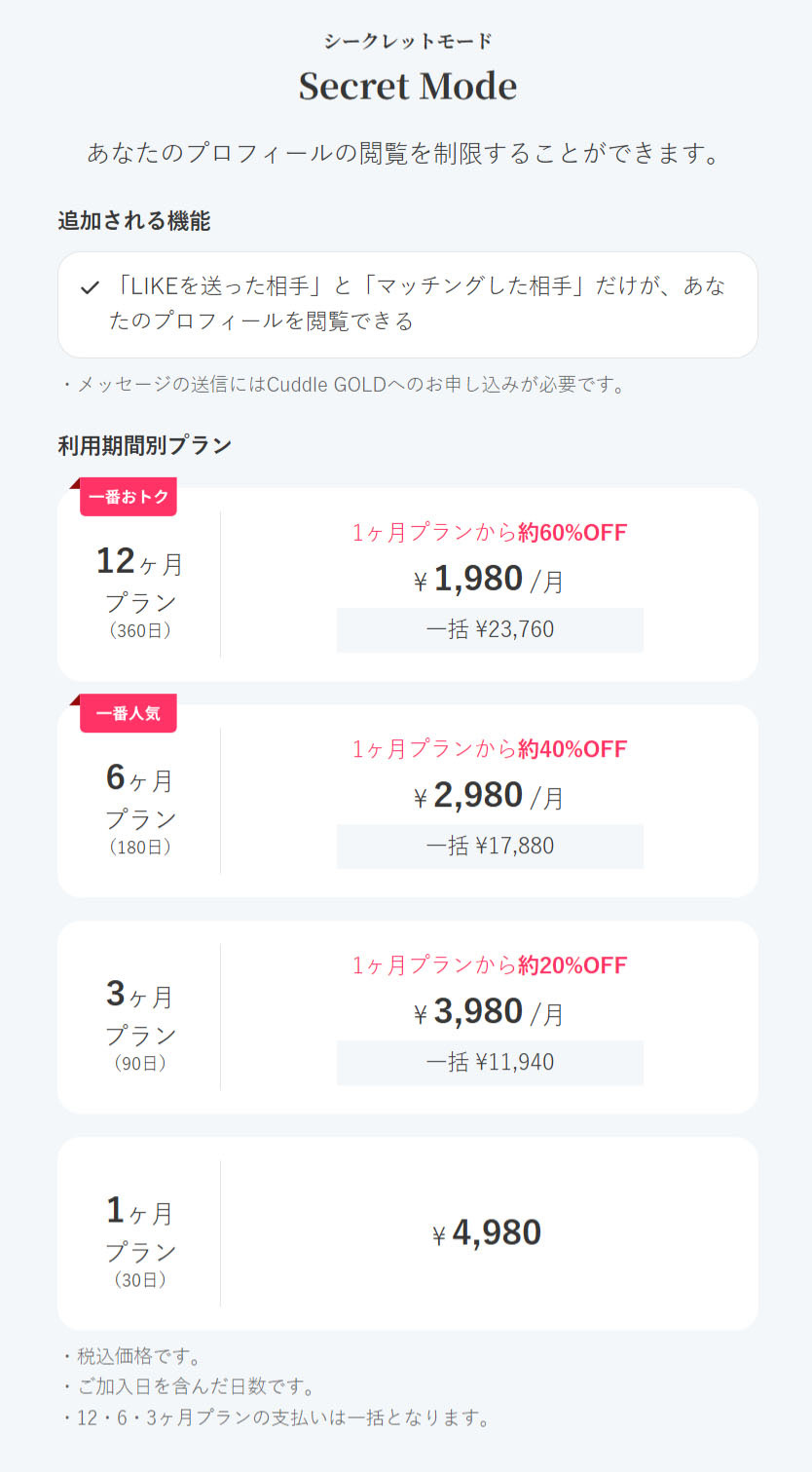Click the ¥2,980/月 price
The image size is (812, 1472).
(x=489, y=796)
